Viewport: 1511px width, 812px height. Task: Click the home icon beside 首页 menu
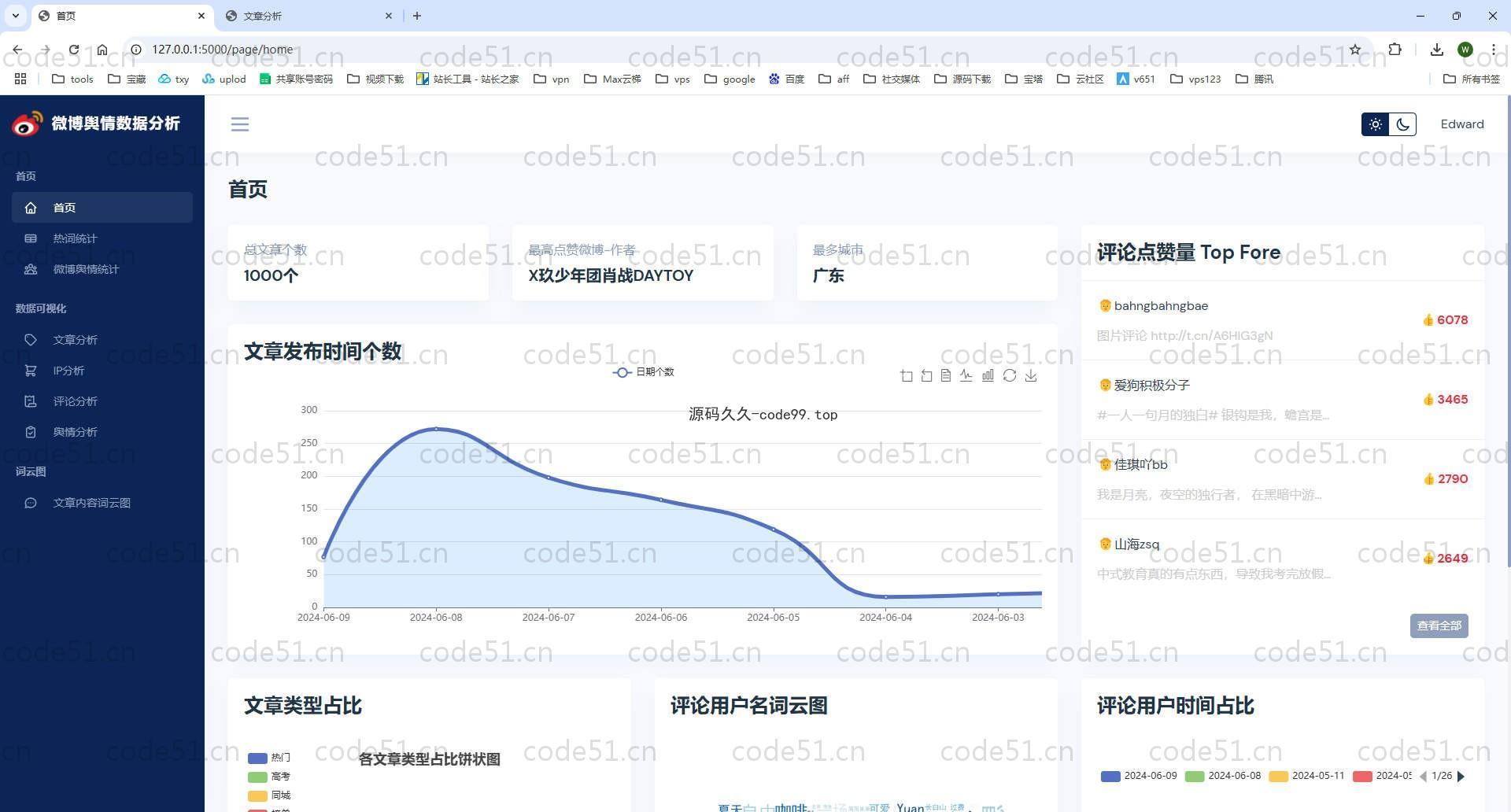(31, 208)
